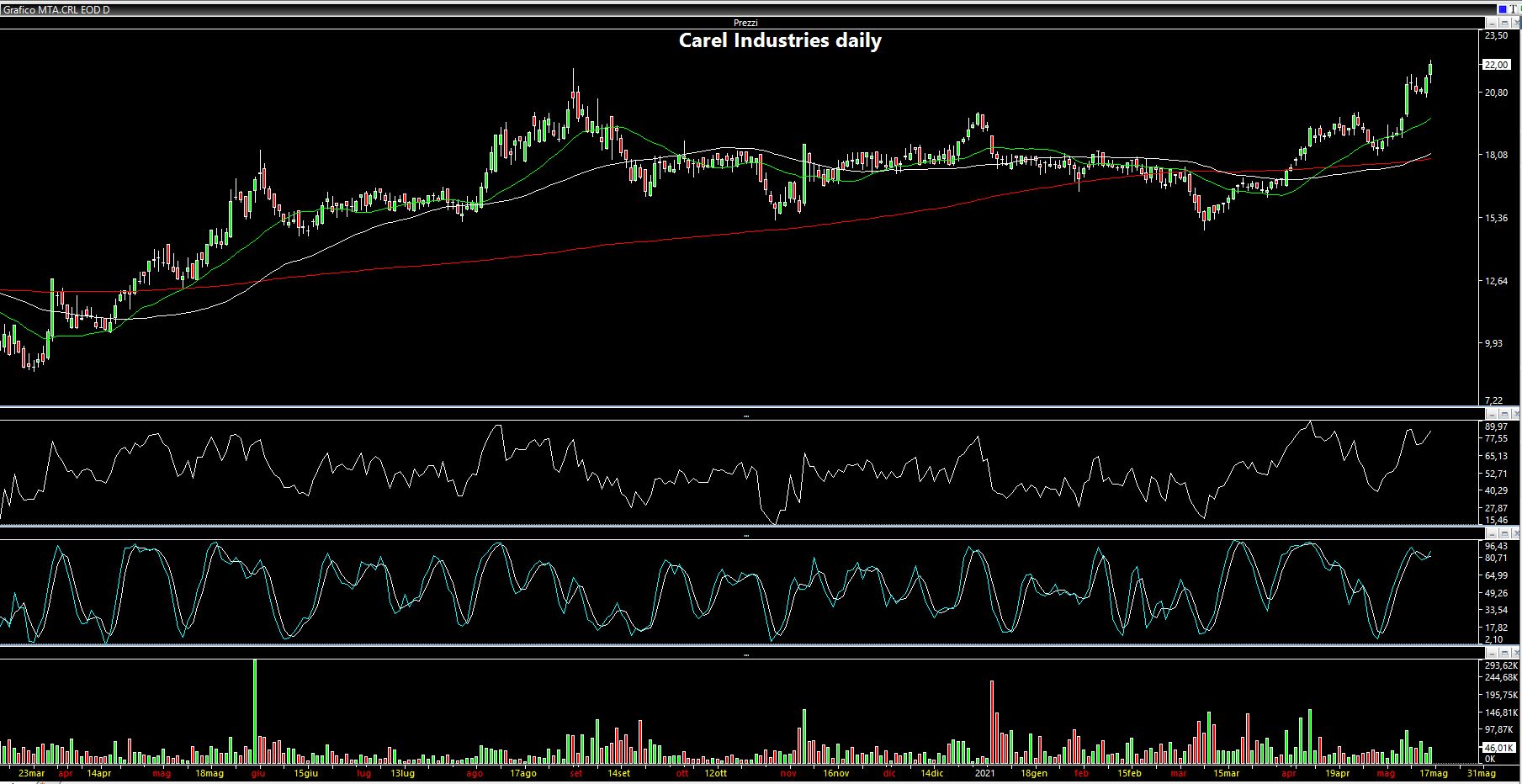The image size is (1522, 784).
Task: Click the 12ott date label on the time axis
Action: pyautogui.click(x=716, y=773)
